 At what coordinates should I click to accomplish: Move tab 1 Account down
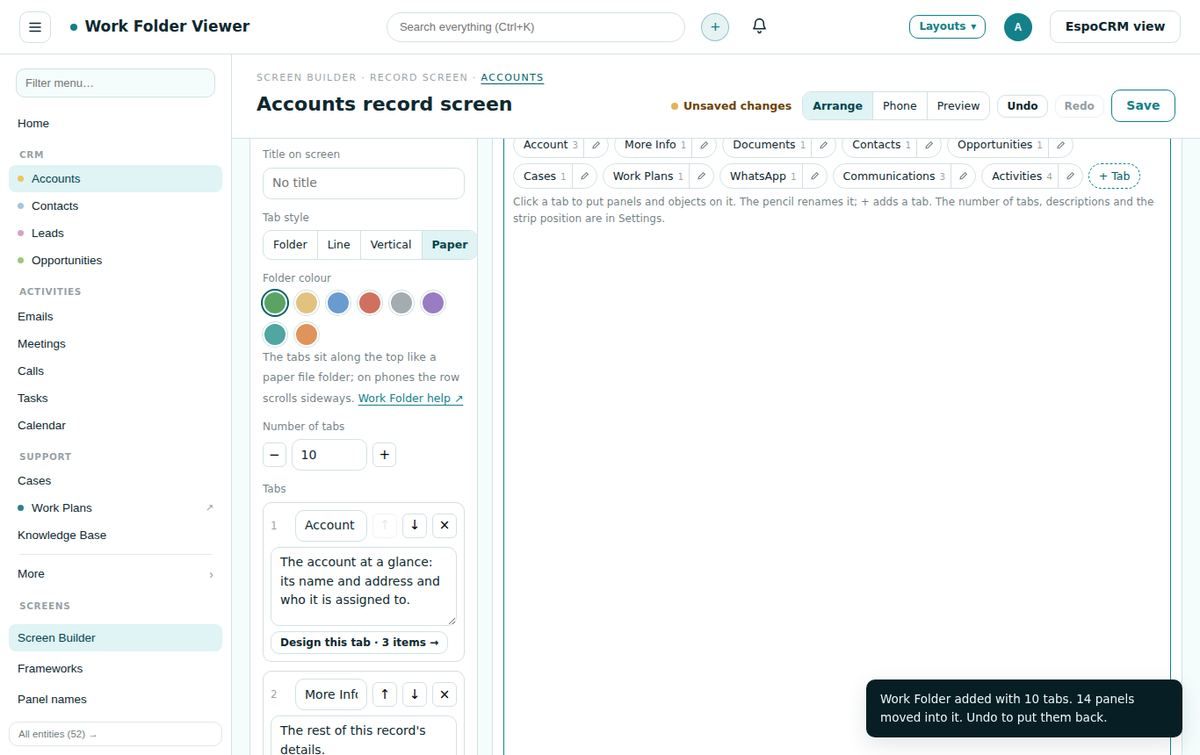(414, 525)
